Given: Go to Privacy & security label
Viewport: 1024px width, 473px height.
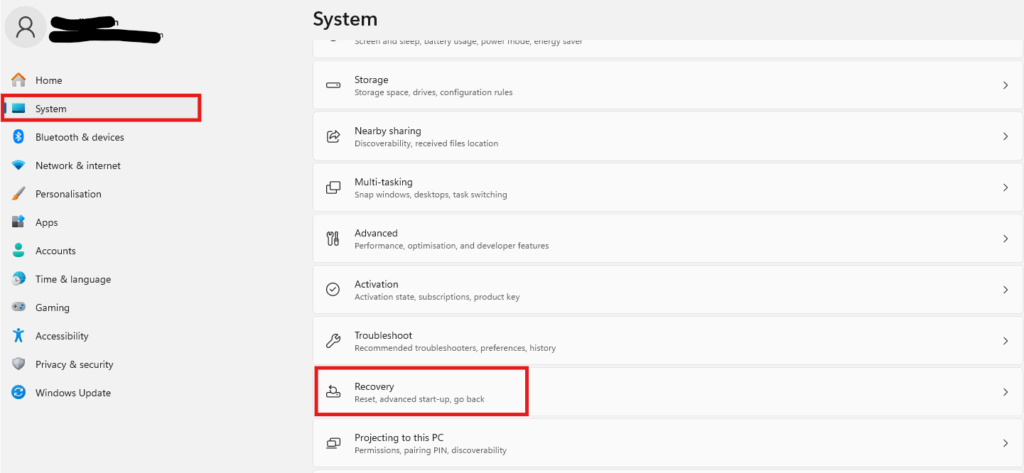Looking at the screenshot, I should [74, 365].
